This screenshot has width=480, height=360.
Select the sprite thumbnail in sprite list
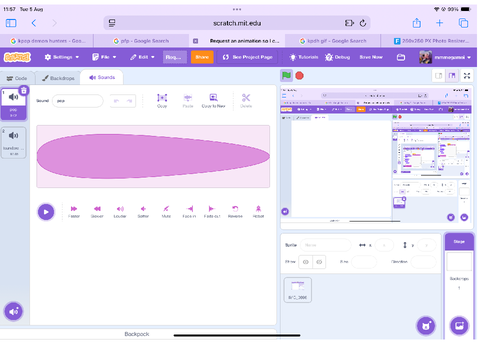coord(298,290)
